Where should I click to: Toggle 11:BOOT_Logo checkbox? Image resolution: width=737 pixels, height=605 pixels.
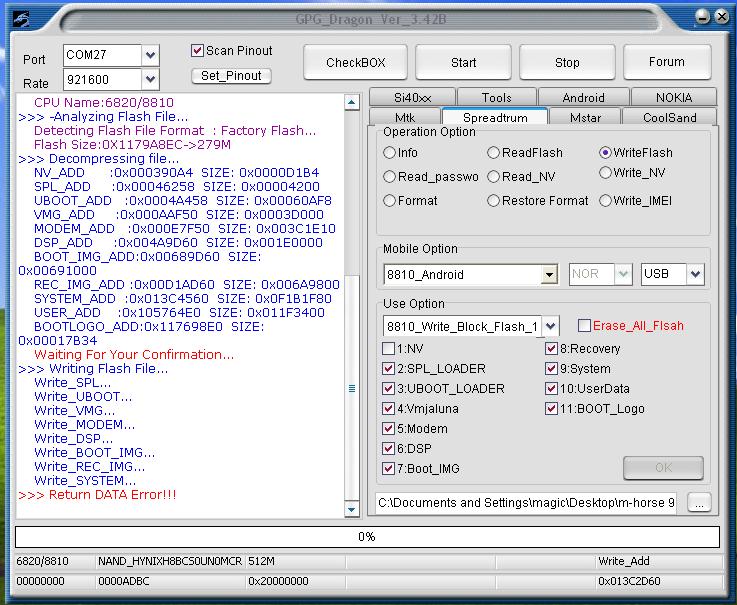pos(551,409)
